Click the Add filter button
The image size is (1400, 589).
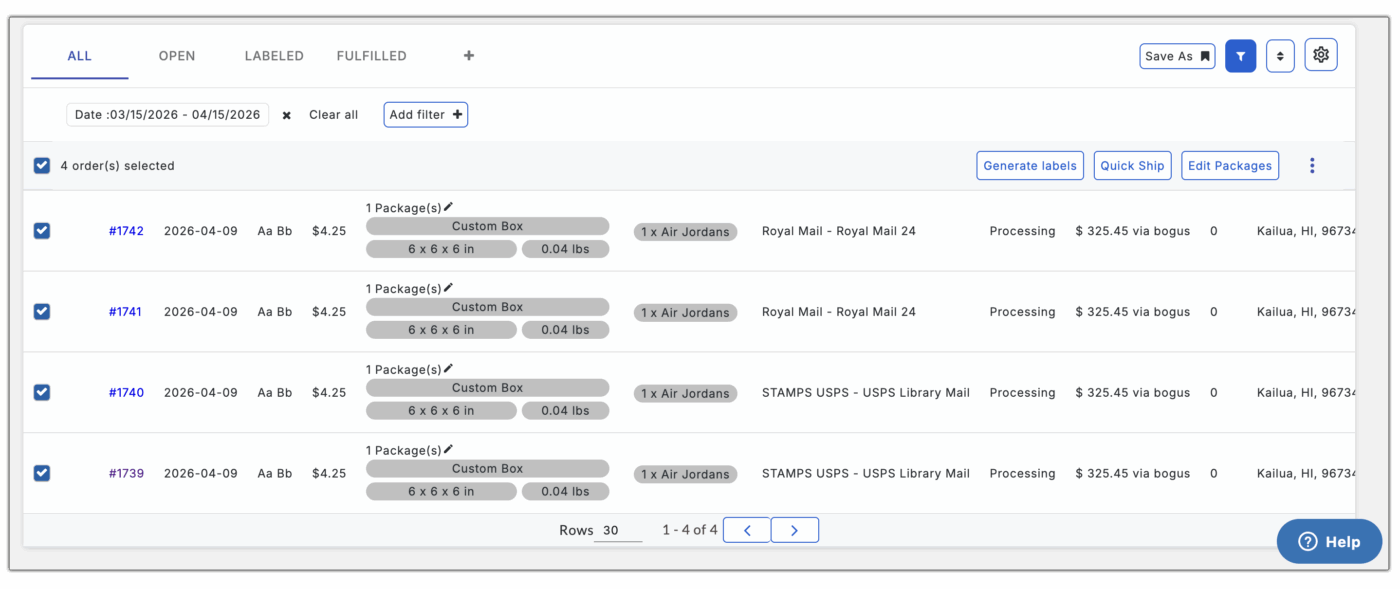pyautogui.click(x=426, y=115)
